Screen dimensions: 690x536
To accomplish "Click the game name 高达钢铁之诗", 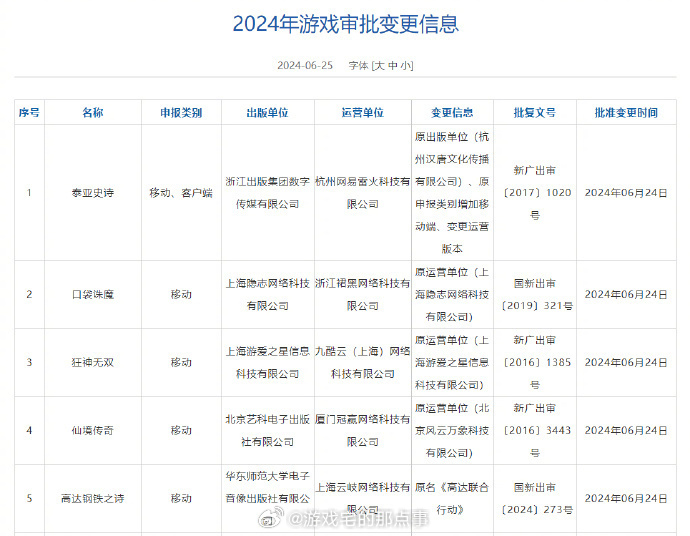I will point(93,499).
